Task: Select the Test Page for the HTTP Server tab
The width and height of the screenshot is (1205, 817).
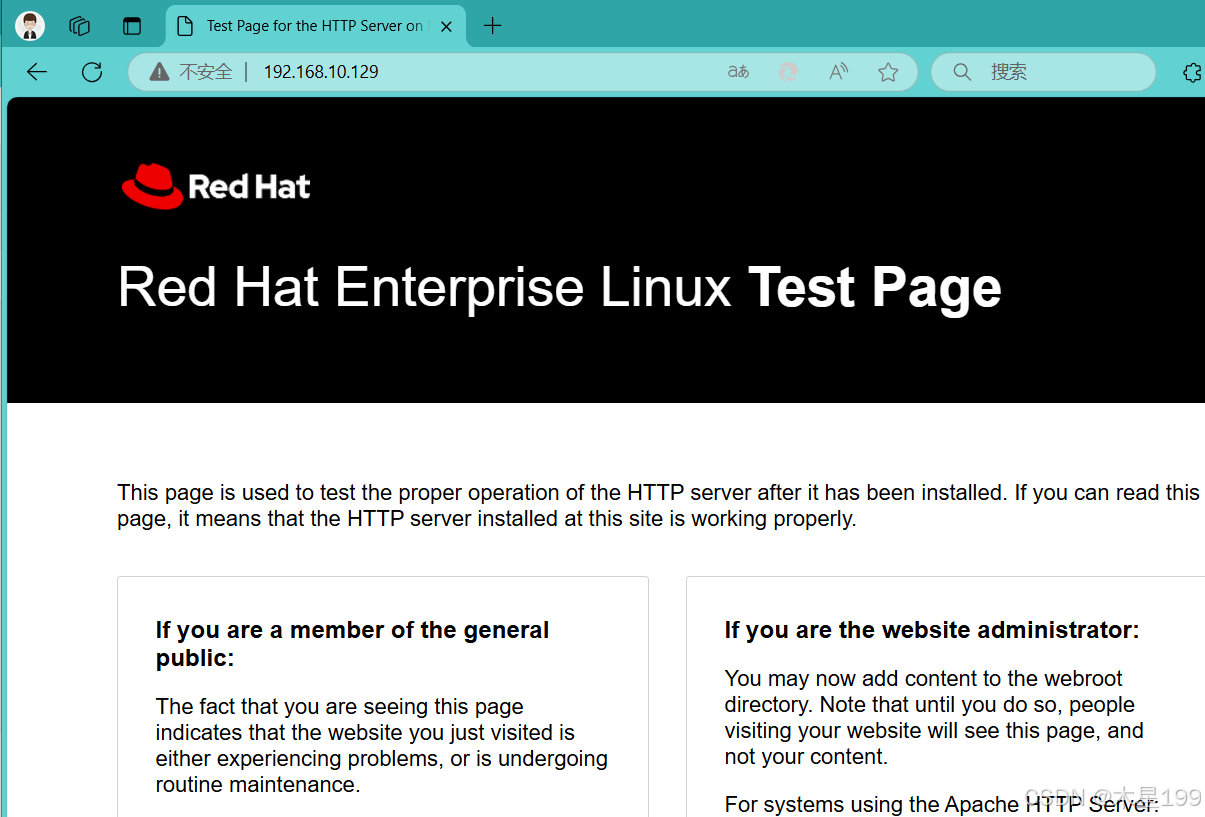Action: [x=314, y=26]
